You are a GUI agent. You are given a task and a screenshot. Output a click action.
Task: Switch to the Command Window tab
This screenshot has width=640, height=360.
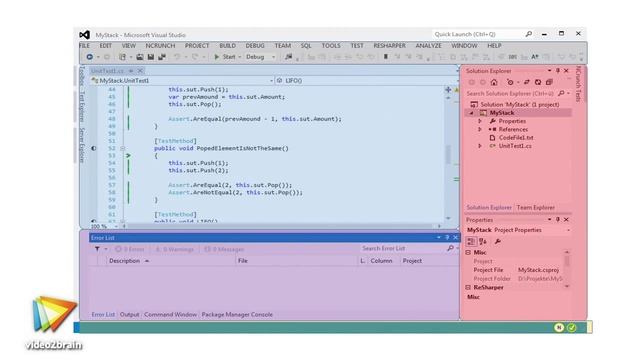tap(170, 315)
